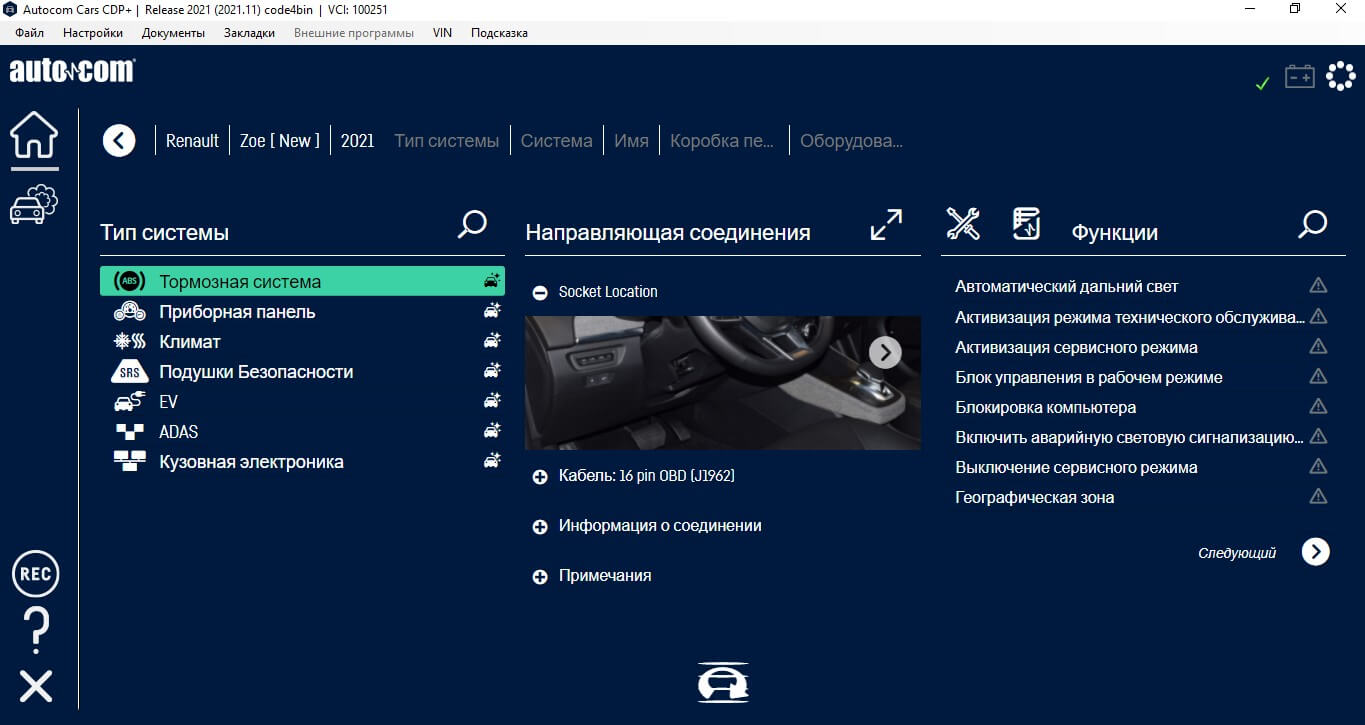Click the dotted circle loading icon
This screenshot has height=725, width=1365.
(x=1340, y=77)
